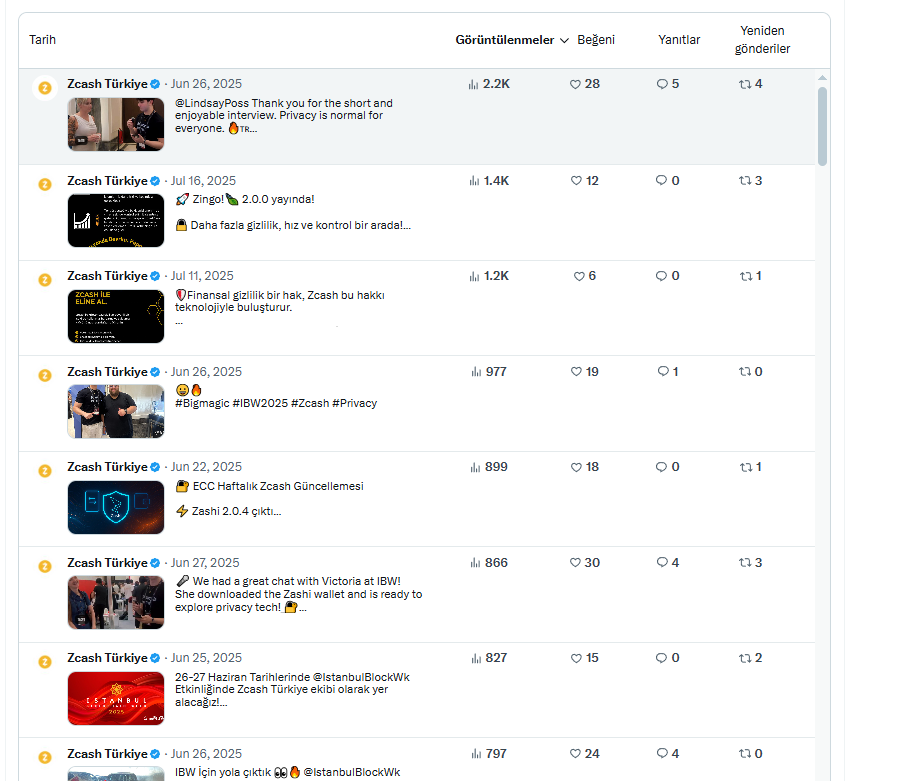Click heart icon with 30 likes

click(x=575, y=563)
